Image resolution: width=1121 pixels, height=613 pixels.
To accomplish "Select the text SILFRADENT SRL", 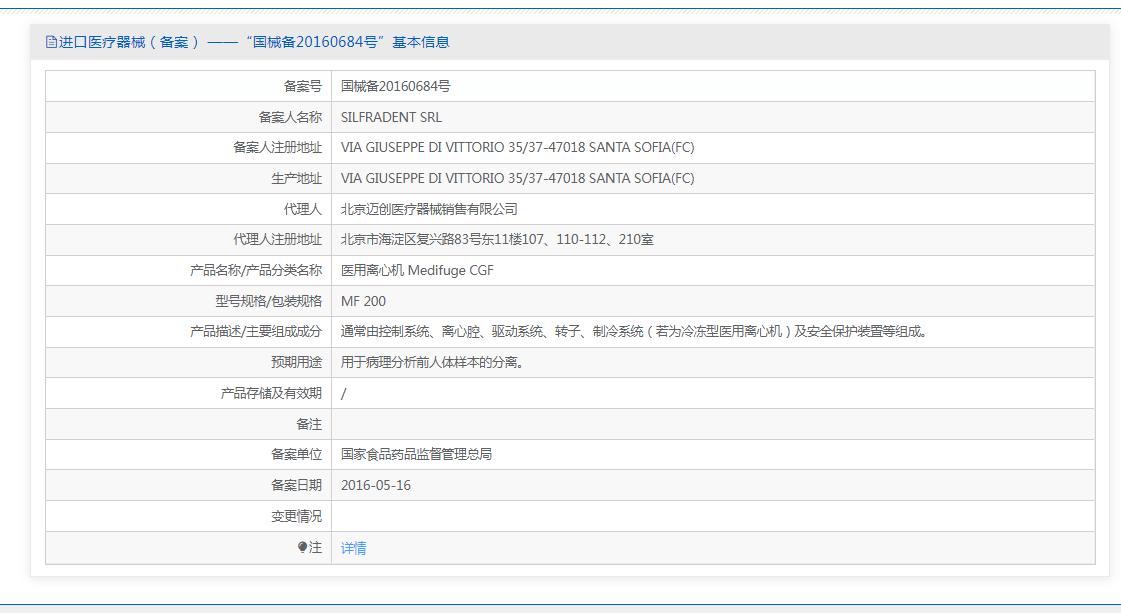I will 391,117.
